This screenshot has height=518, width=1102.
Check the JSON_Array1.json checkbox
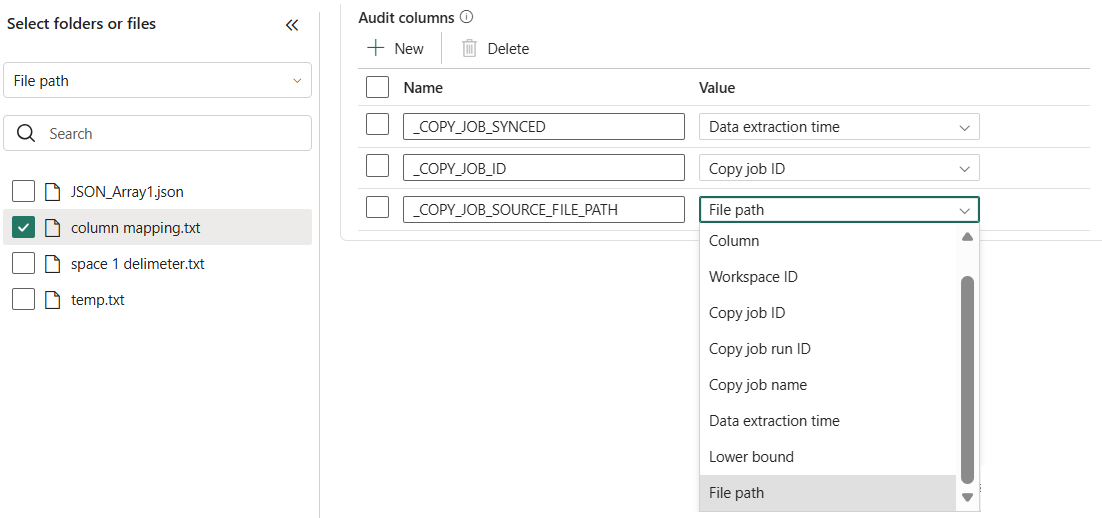pyautogui.click(x=23, y=191)
